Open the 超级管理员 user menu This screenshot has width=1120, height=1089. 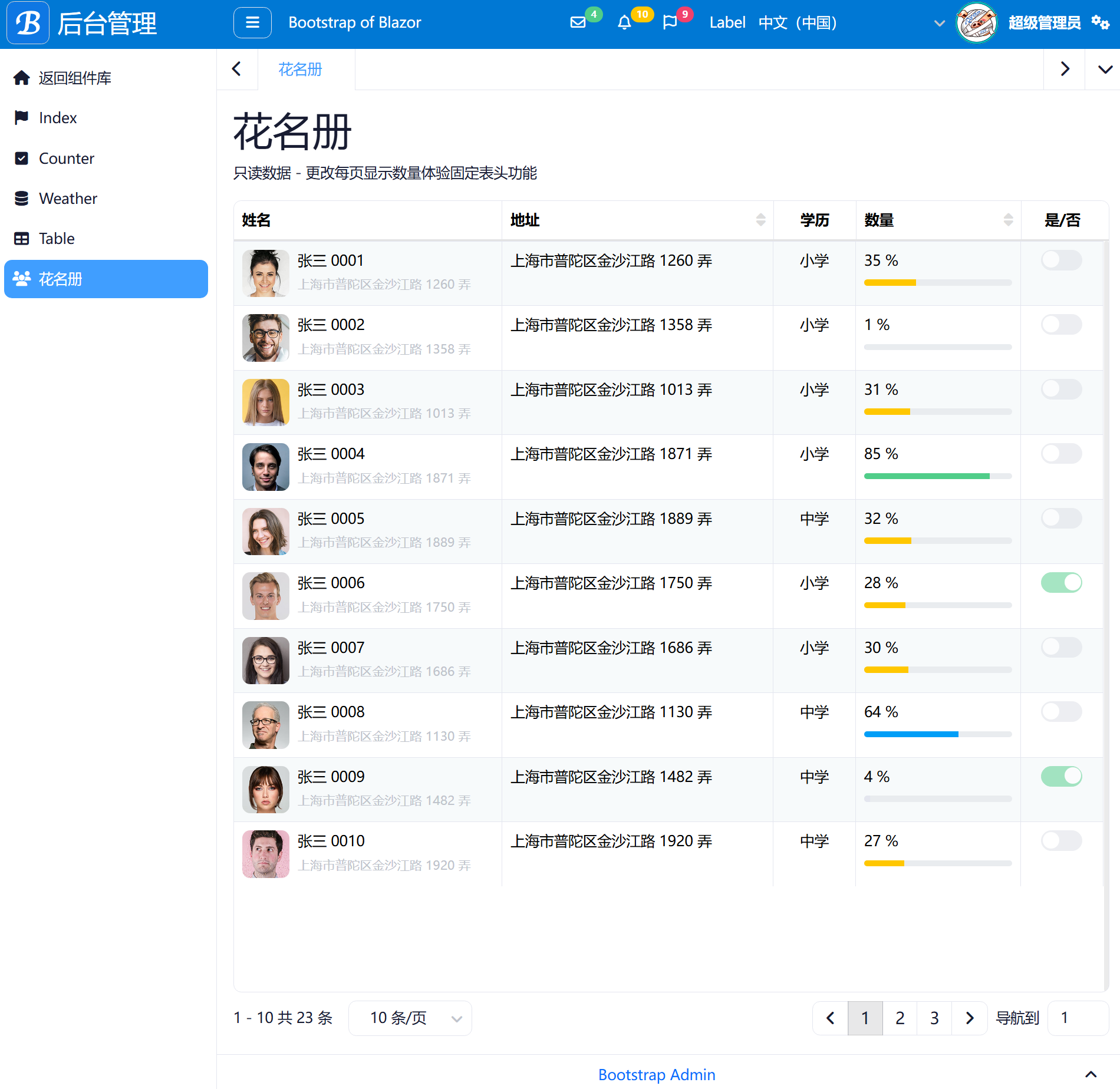(x=1045, y=23)
